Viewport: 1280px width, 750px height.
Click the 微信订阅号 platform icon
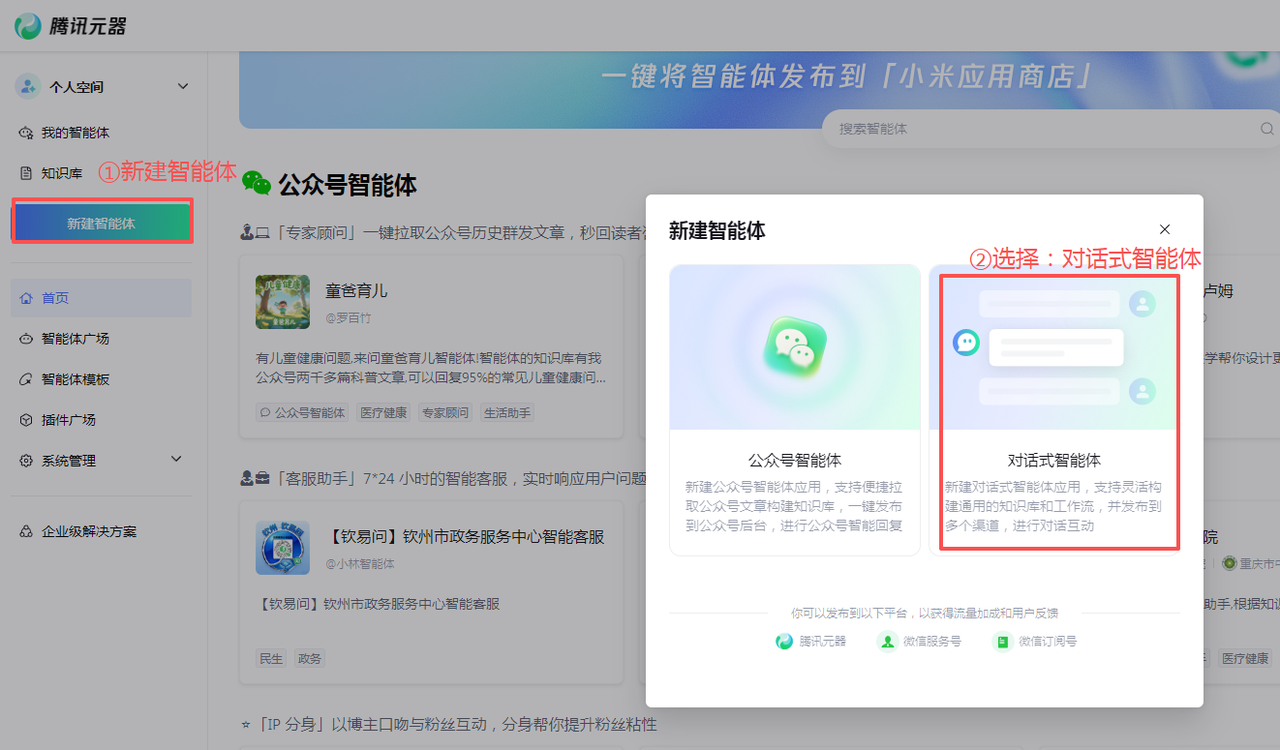[x=1002, y=642]
